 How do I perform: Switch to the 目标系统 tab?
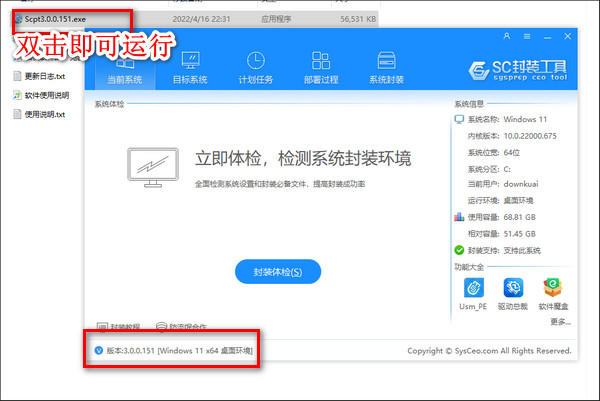point(190,69)
